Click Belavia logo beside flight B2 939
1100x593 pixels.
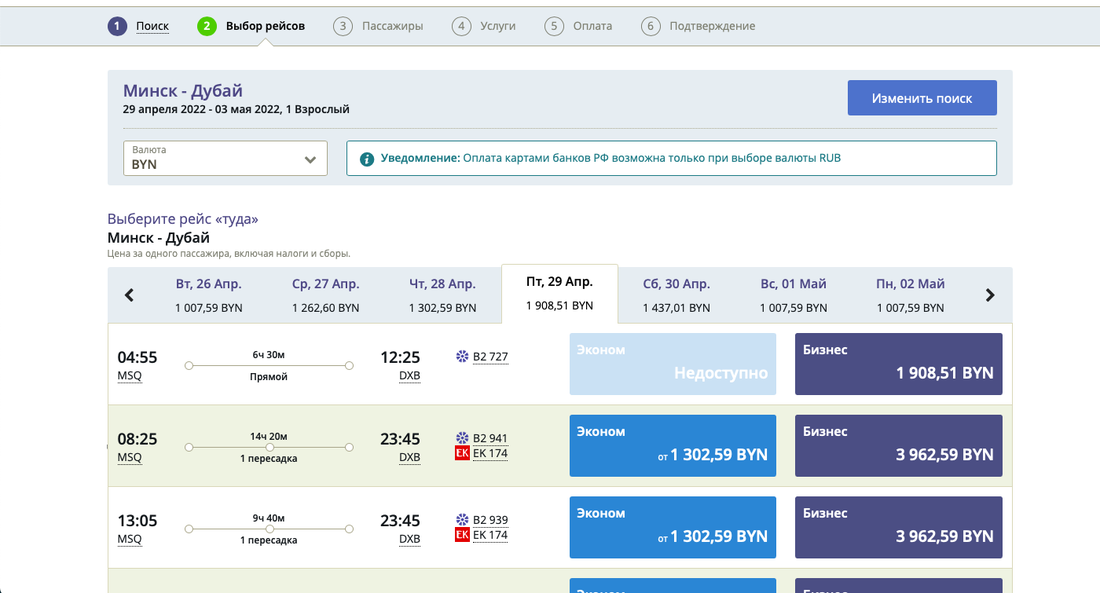tap(462, 520)
